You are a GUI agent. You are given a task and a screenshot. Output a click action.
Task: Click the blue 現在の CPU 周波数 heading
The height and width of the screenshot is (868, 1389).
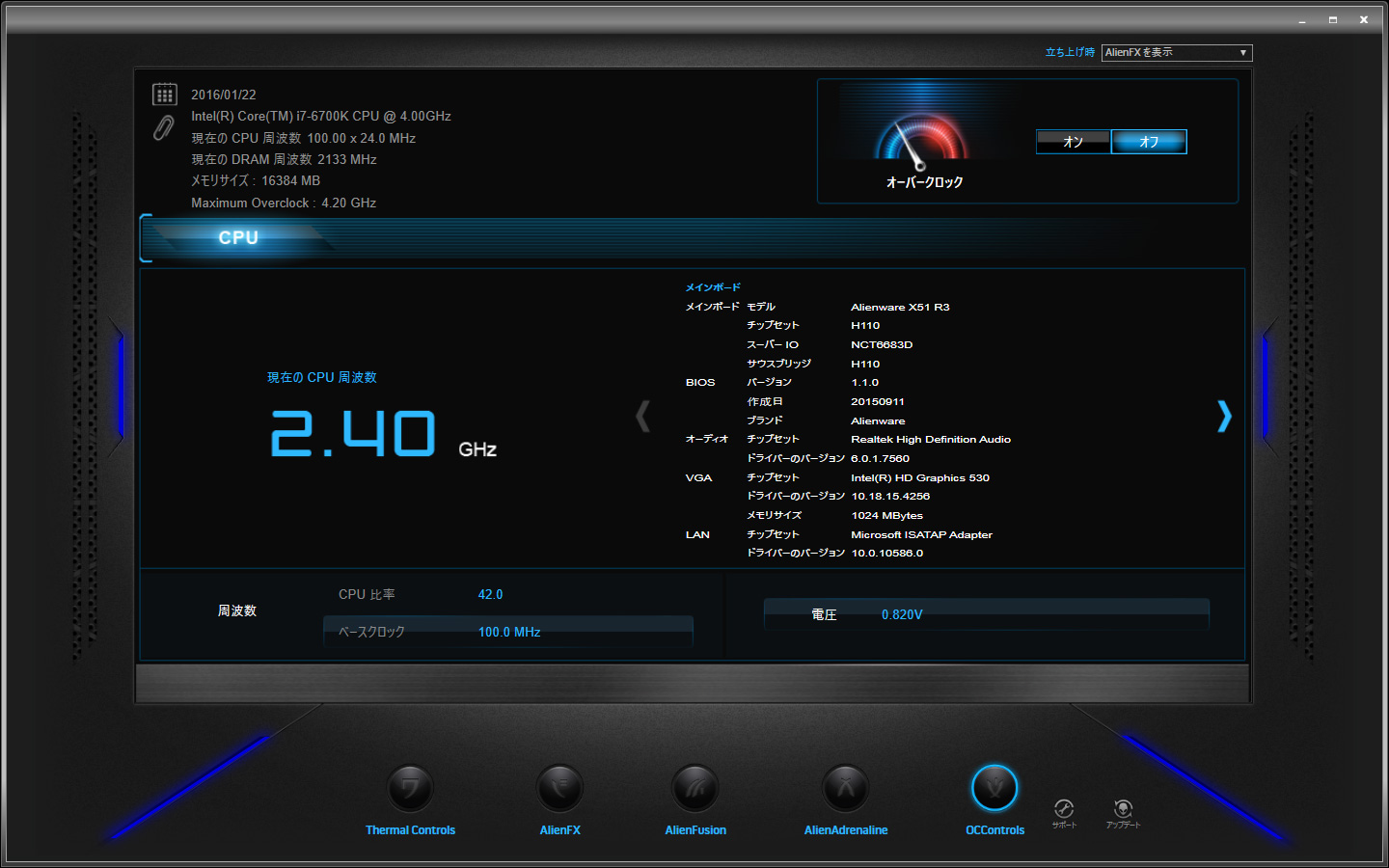(322, 378)
